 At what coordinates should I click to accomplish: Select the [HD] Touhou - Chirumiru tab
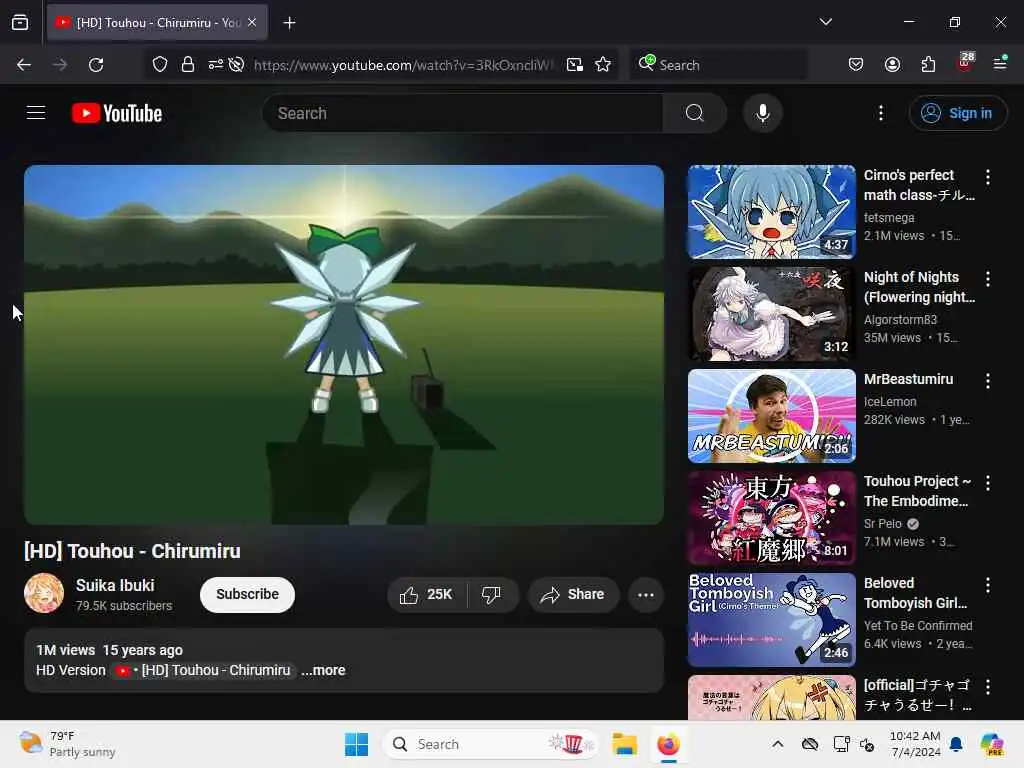[x=157, y=22]
